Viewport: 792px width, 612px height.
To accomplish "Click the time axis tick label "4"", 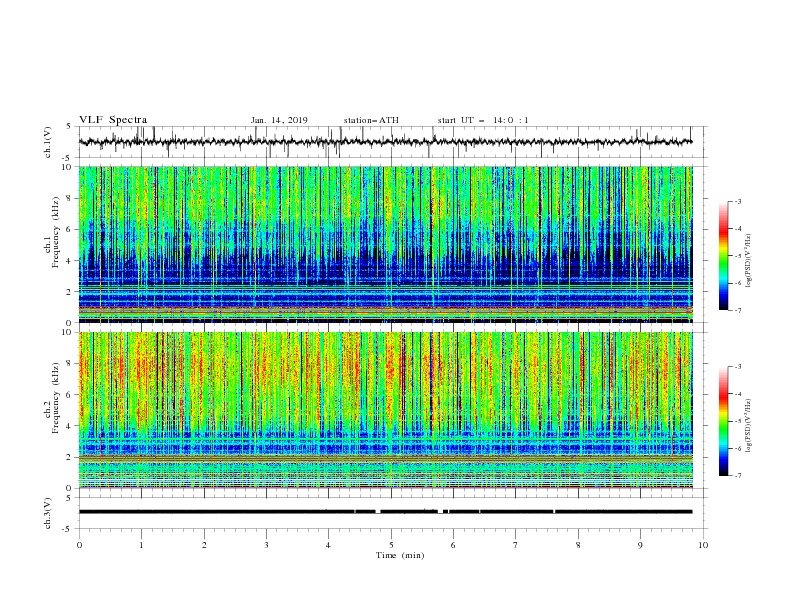I will pos(328,545).
